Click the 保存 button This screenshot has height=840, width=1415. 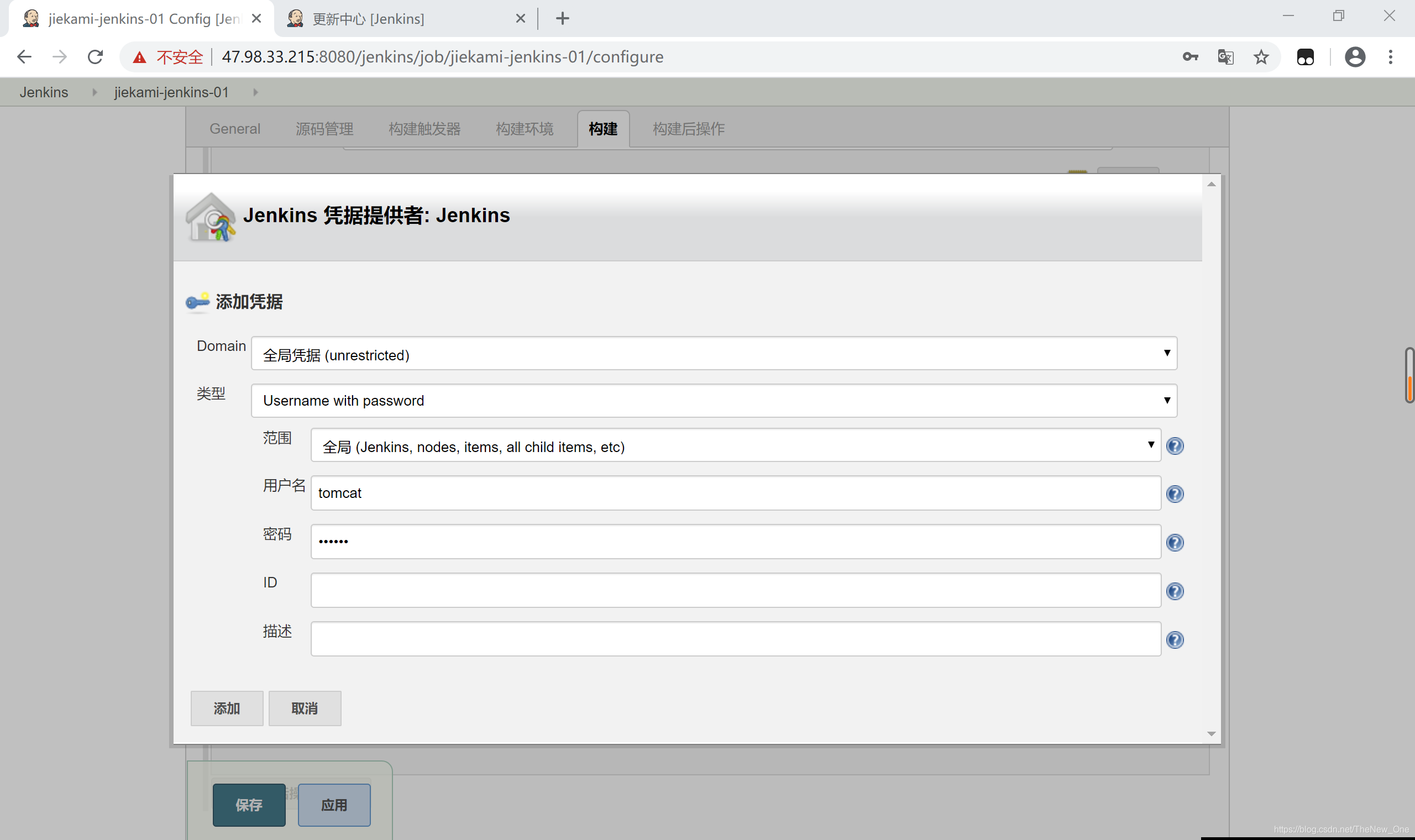(249, 805)
